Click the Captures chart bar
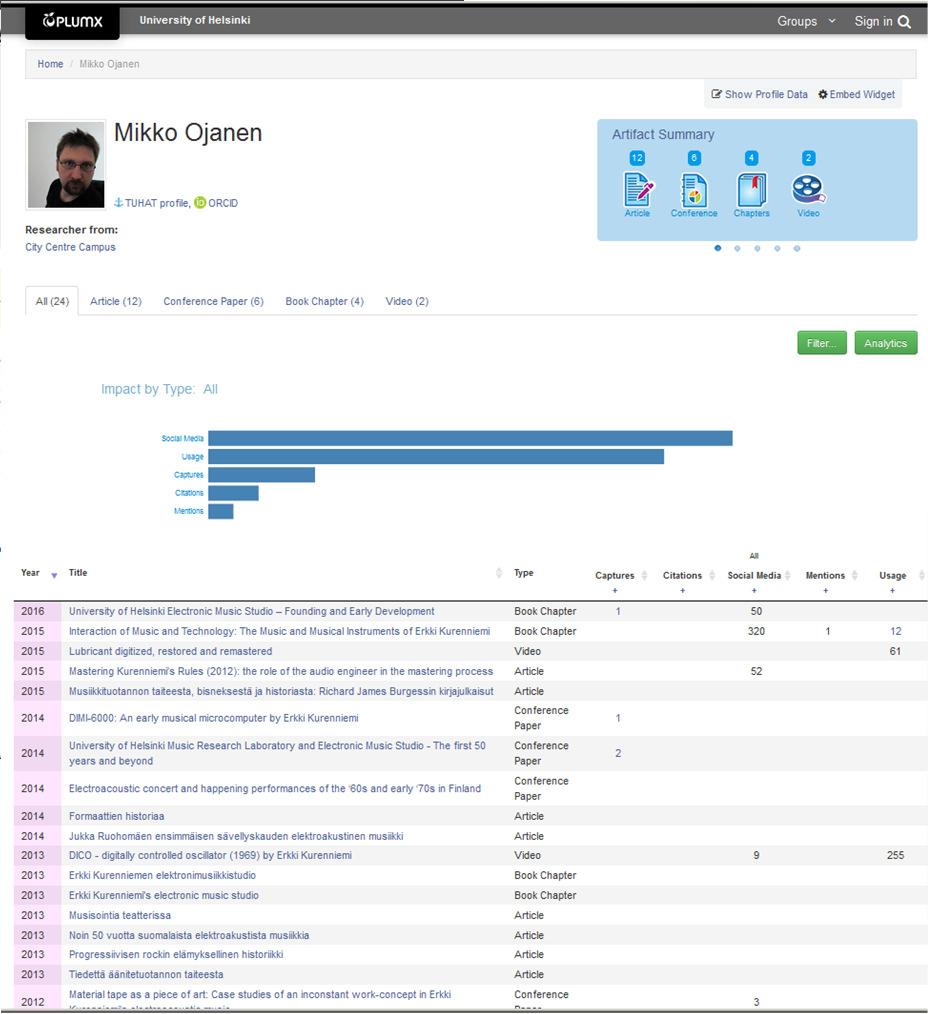This screenshot has height=1014, width=928. point(261,475)
